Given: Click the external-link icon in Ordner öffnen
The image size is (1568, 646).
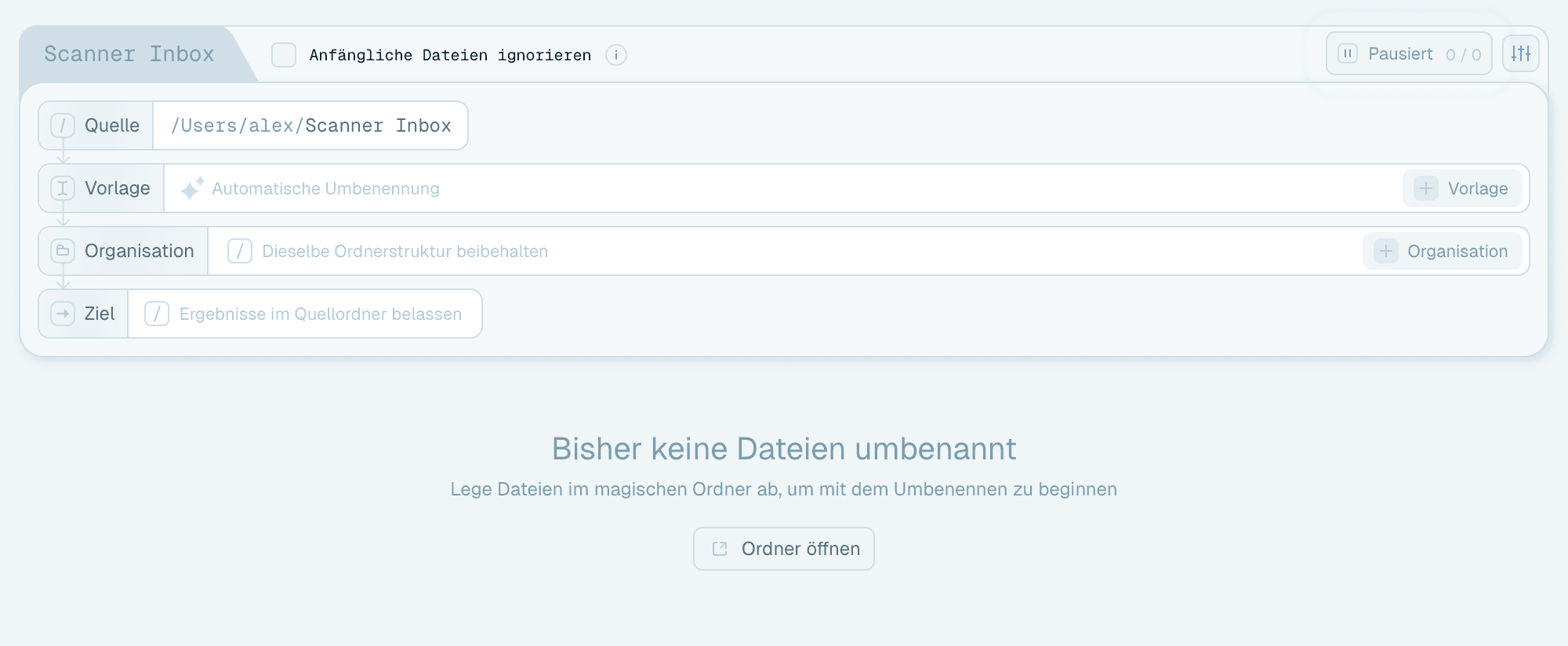Looking at the screenshot, I should coord(720,549).
